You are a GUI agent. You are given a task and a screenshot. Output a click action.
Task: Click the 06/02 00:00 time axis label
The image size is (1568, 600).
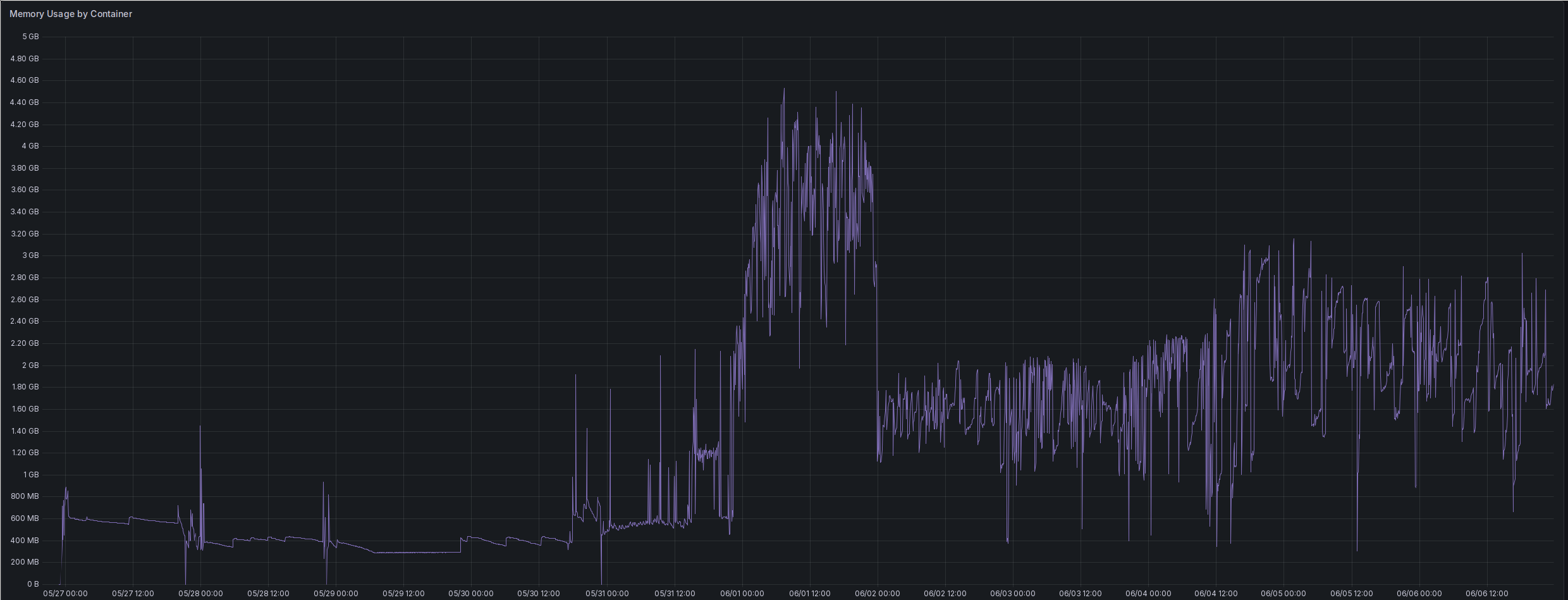click(878, 594)
